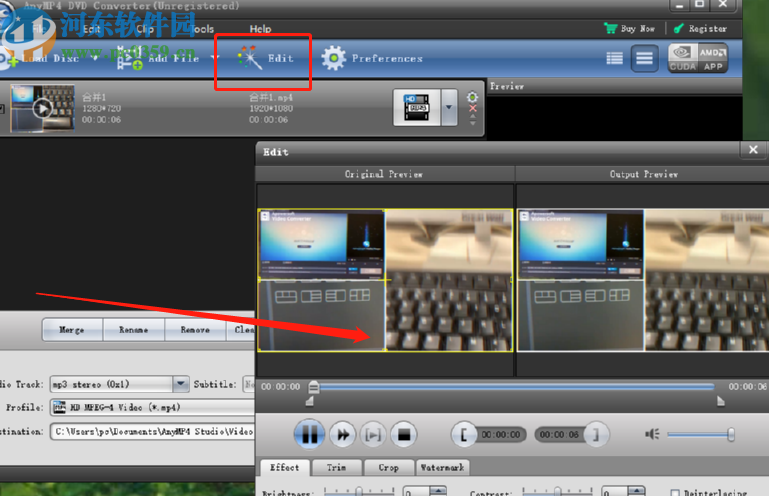Image resolution: width=769 pixels, height=496 pixels.
Task: Click the fast forward button
Action: click(342, 435)
